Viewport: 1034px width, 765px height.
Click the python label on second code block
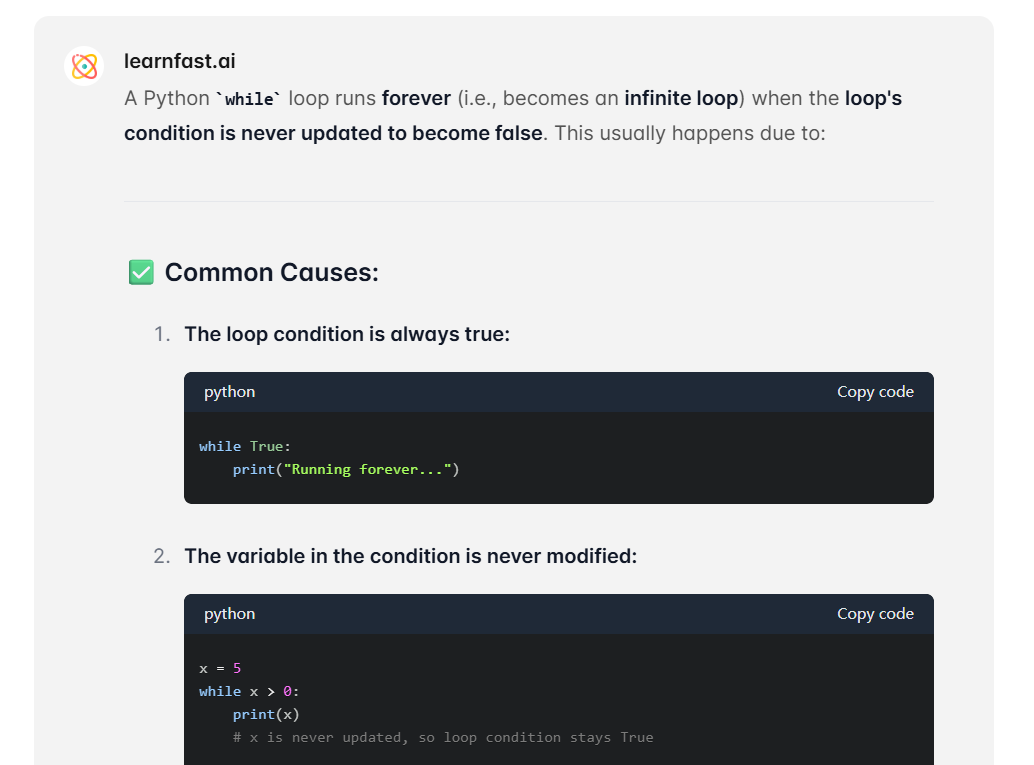pos(229,614)
